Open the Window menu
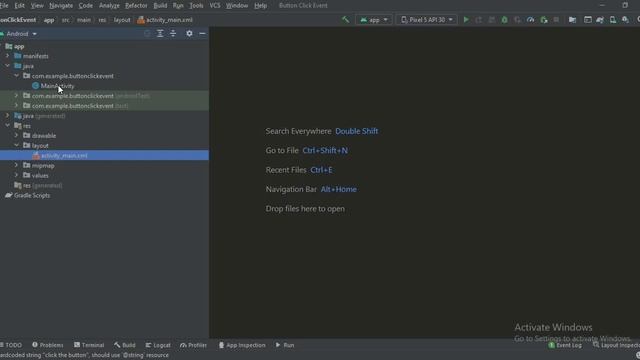The height and width of the screenshot is (360, 640). 237,6
